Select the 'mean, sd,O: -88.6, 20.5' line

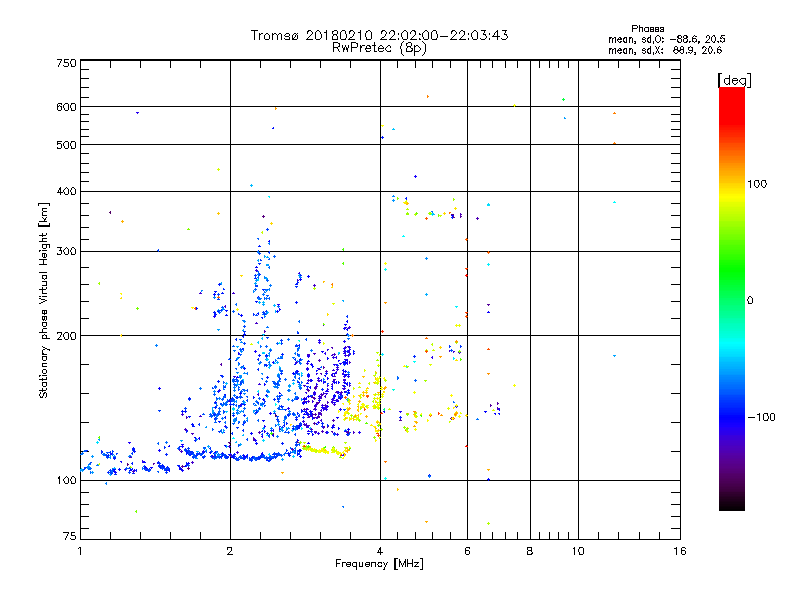tap(667, 39)
